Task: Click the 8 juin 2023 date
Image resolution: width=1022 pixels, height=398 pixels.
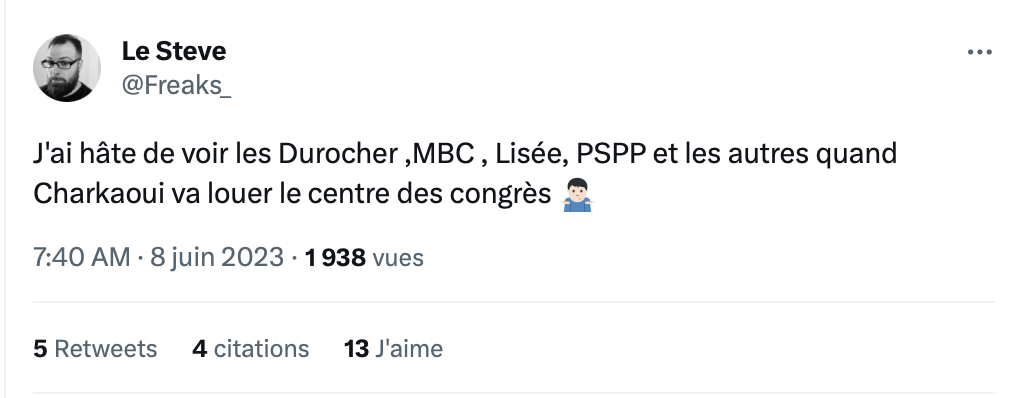Action: coord(217,257)
